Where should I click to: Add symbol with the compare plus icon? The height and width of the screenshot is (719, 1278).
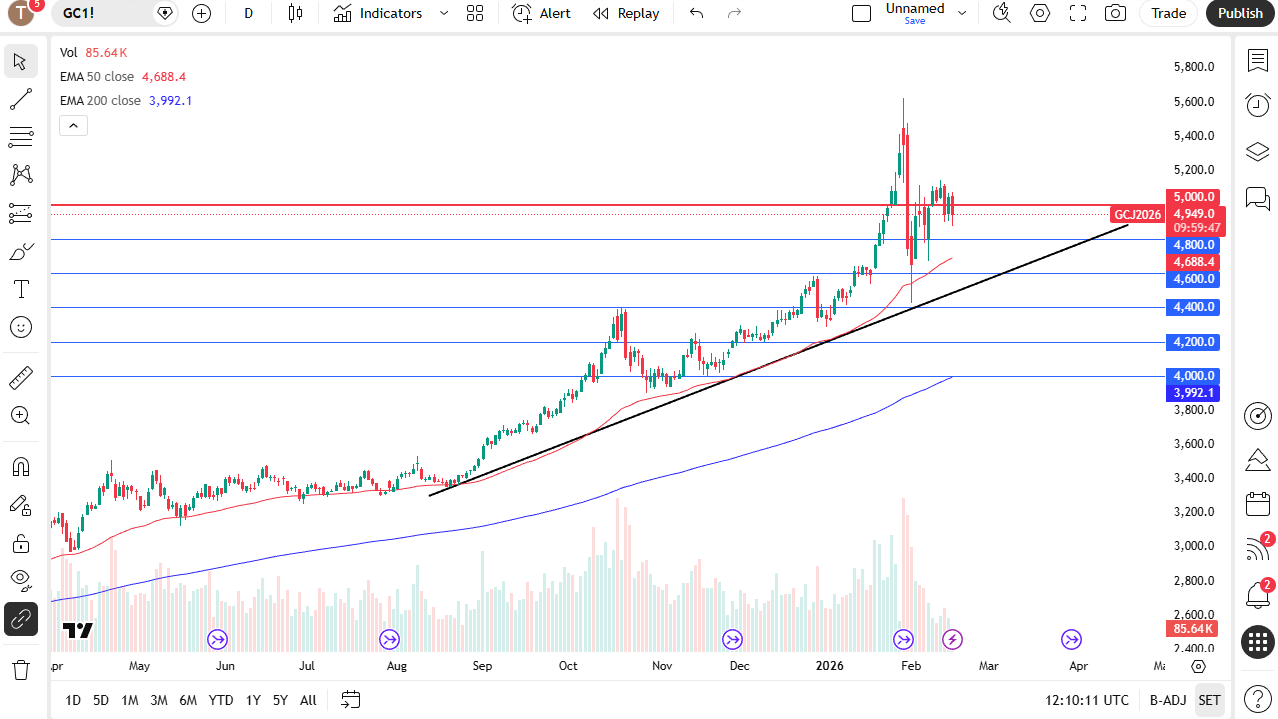click(201, 13)
